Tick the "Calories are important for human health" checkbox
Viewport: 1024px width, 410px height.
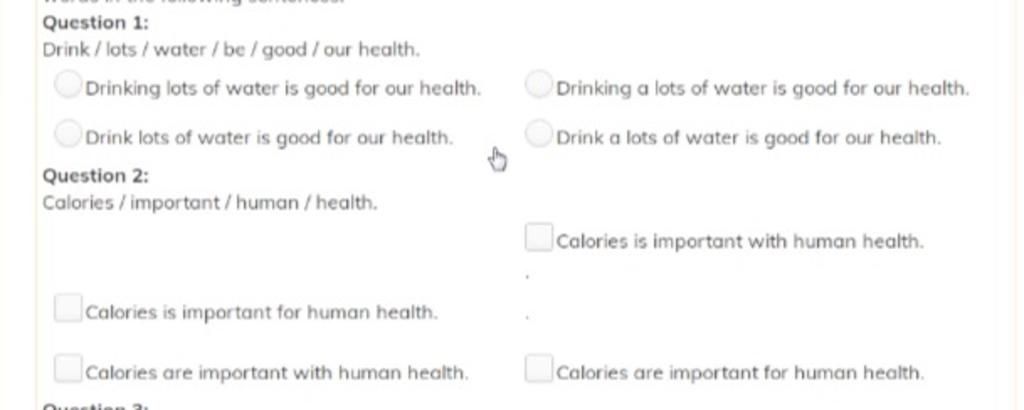pyautogui.click(x=539, y=368)
